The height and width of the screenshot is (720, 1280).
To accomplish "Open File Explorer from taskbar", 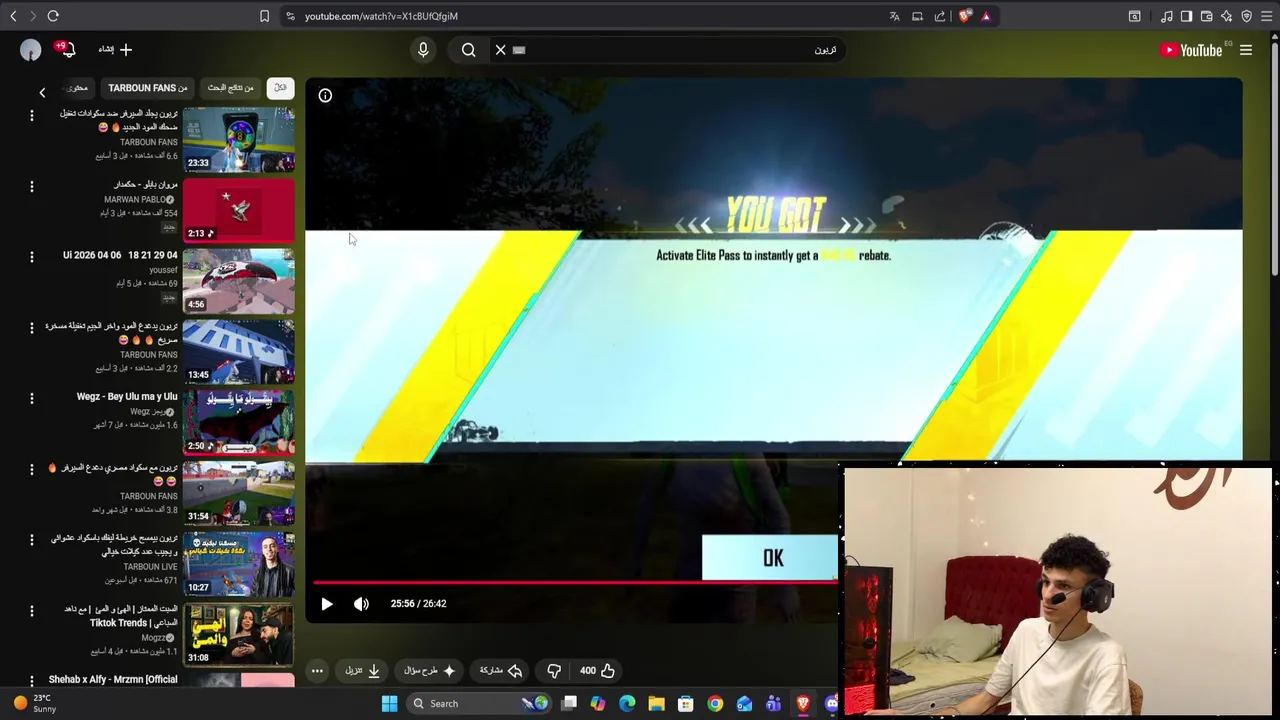I will point(656,704).
